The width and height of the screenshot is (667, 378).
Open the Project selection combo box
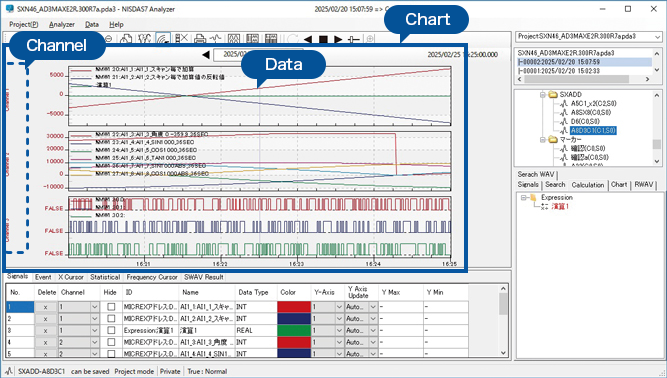pos(589,37)
